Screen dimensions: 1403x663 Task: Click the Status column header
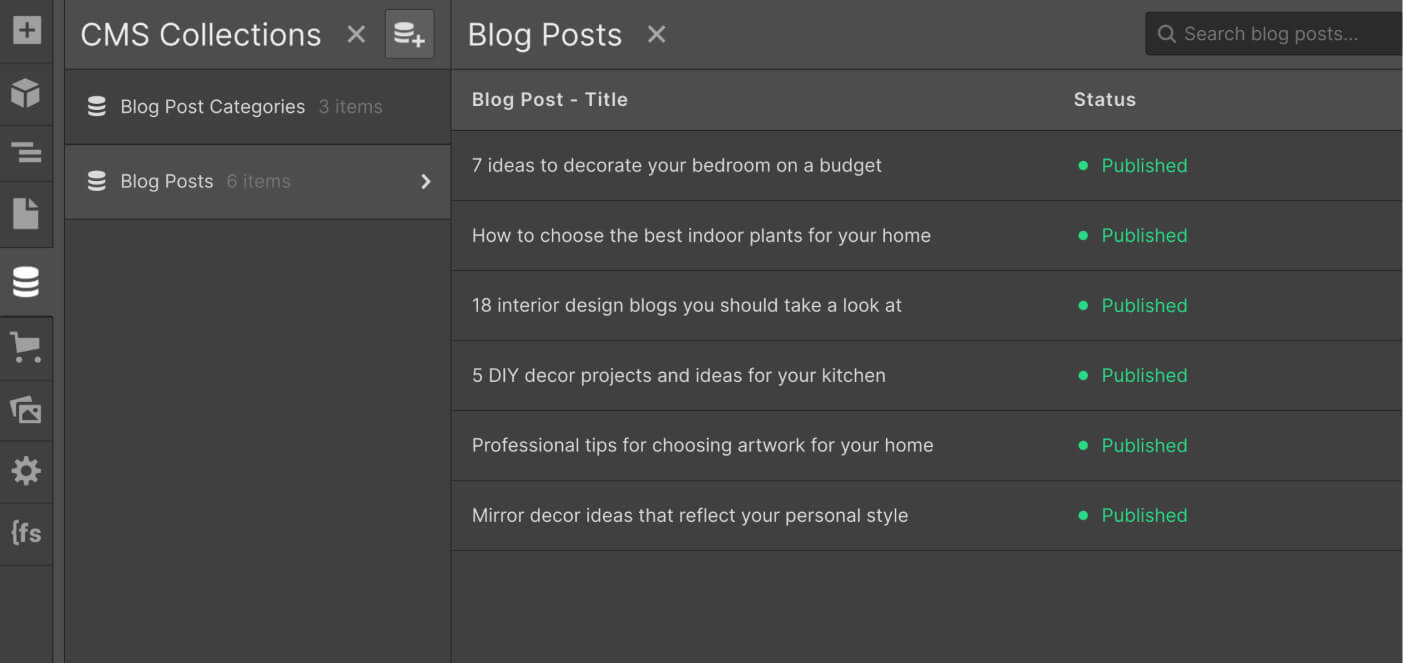1104,100
